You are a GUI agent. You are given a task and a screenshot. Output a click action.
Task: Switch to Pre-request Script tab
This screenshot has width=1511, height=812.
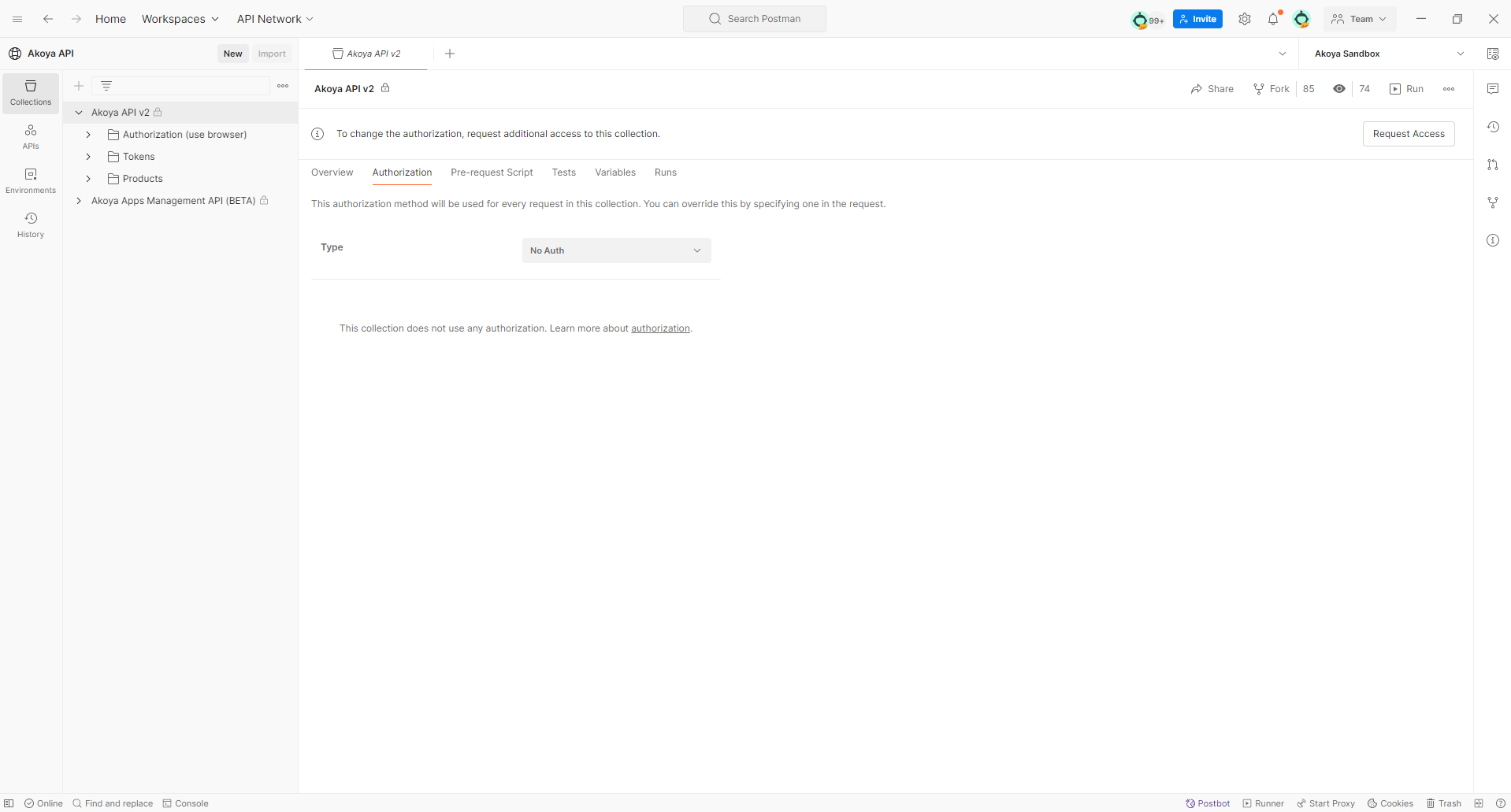click(492, 172)
